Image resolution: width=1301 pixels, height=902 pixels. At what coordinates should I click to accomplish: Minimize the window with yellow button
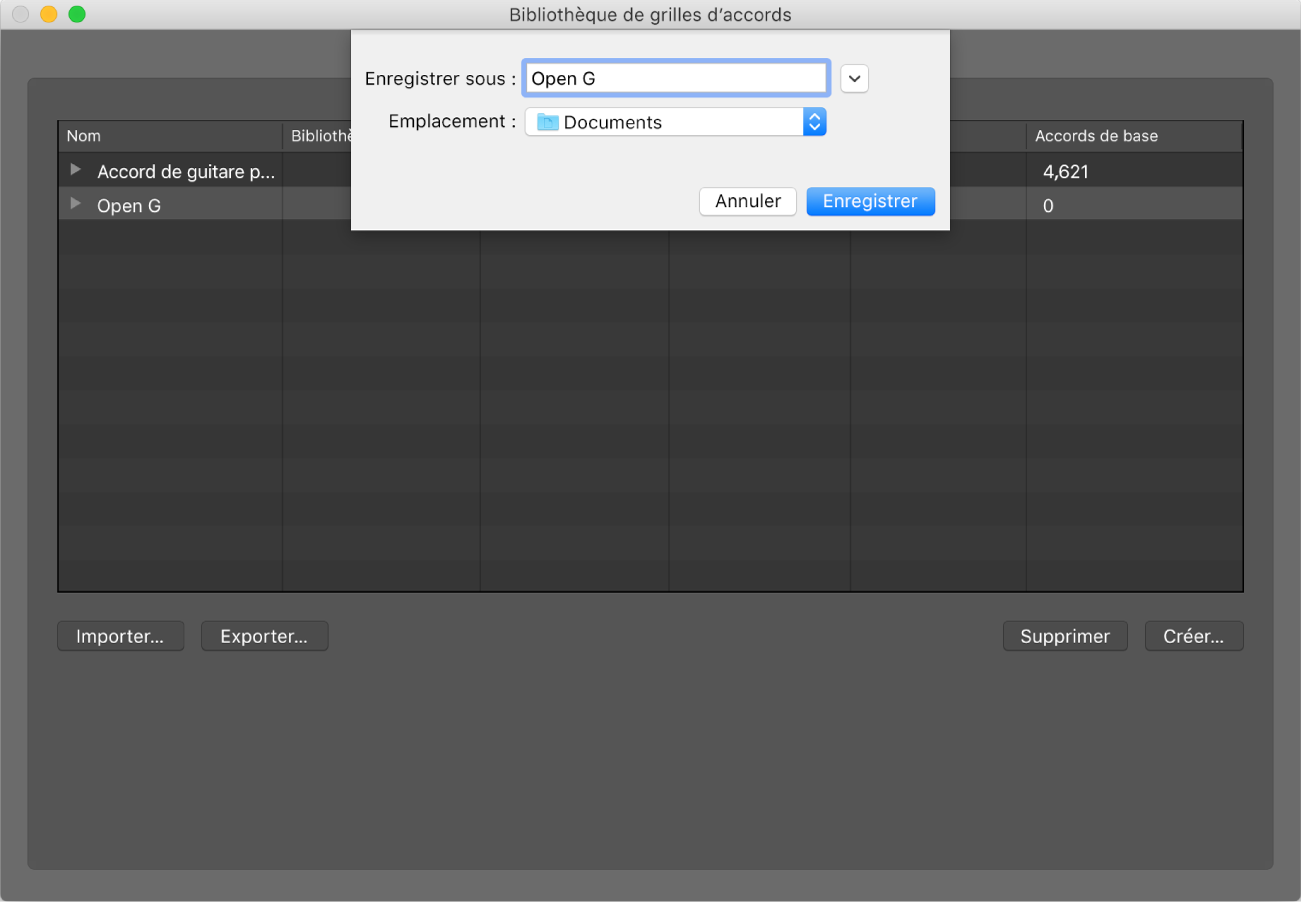click(x=48, y=14)
